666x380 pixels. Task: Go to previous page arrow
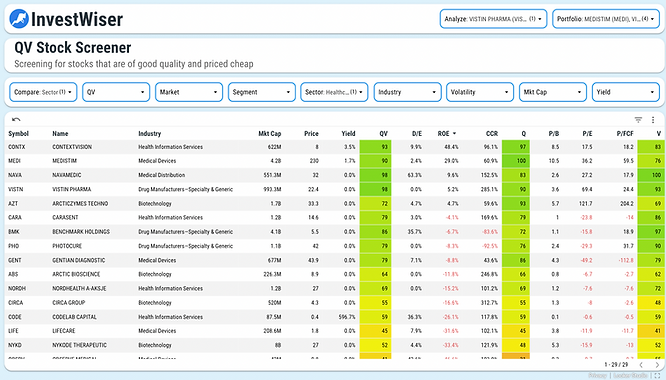641,365
